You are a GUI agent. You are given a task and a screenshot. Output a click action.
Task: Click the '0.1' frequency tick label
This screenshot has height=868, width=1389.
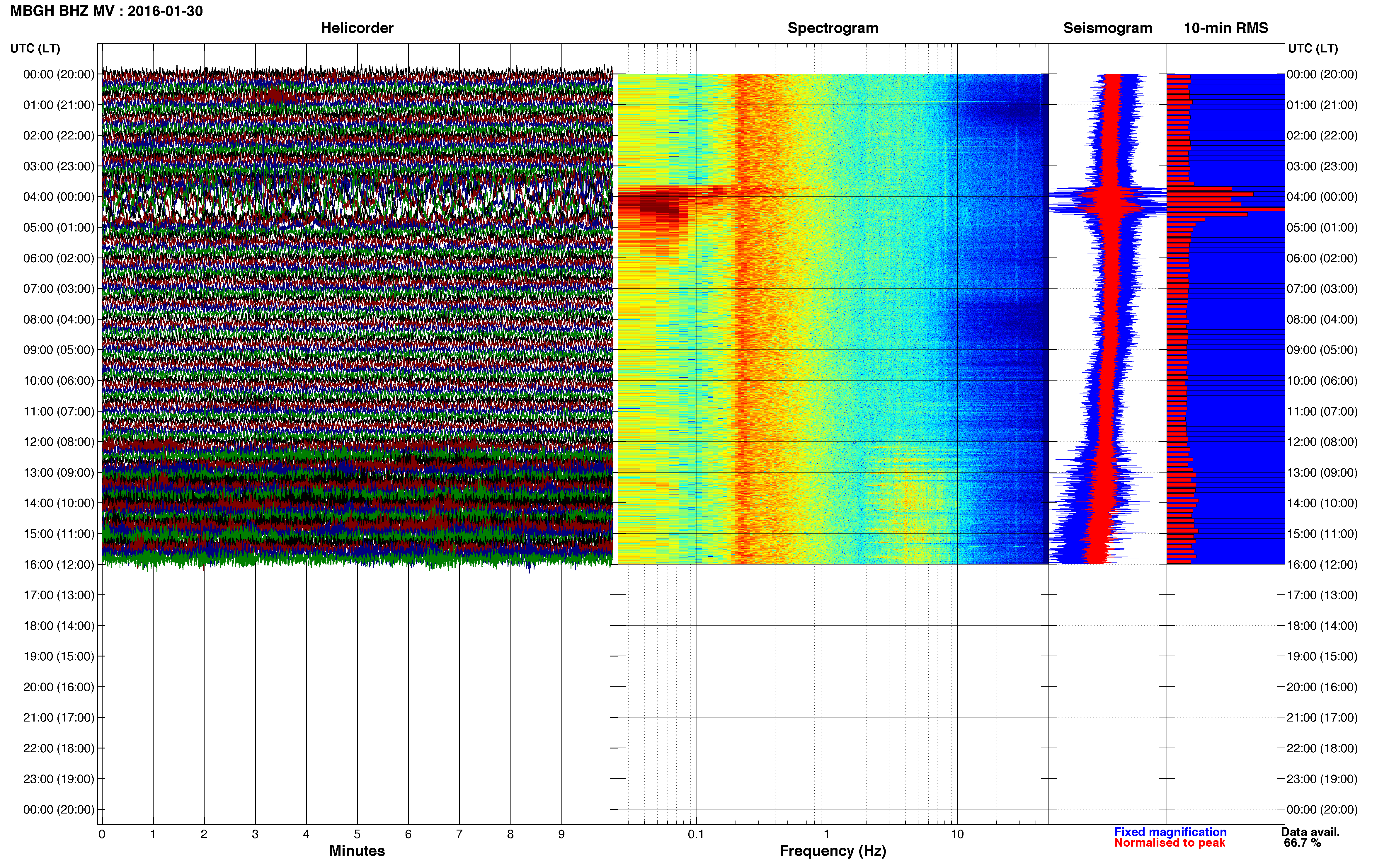pos(696,834)
